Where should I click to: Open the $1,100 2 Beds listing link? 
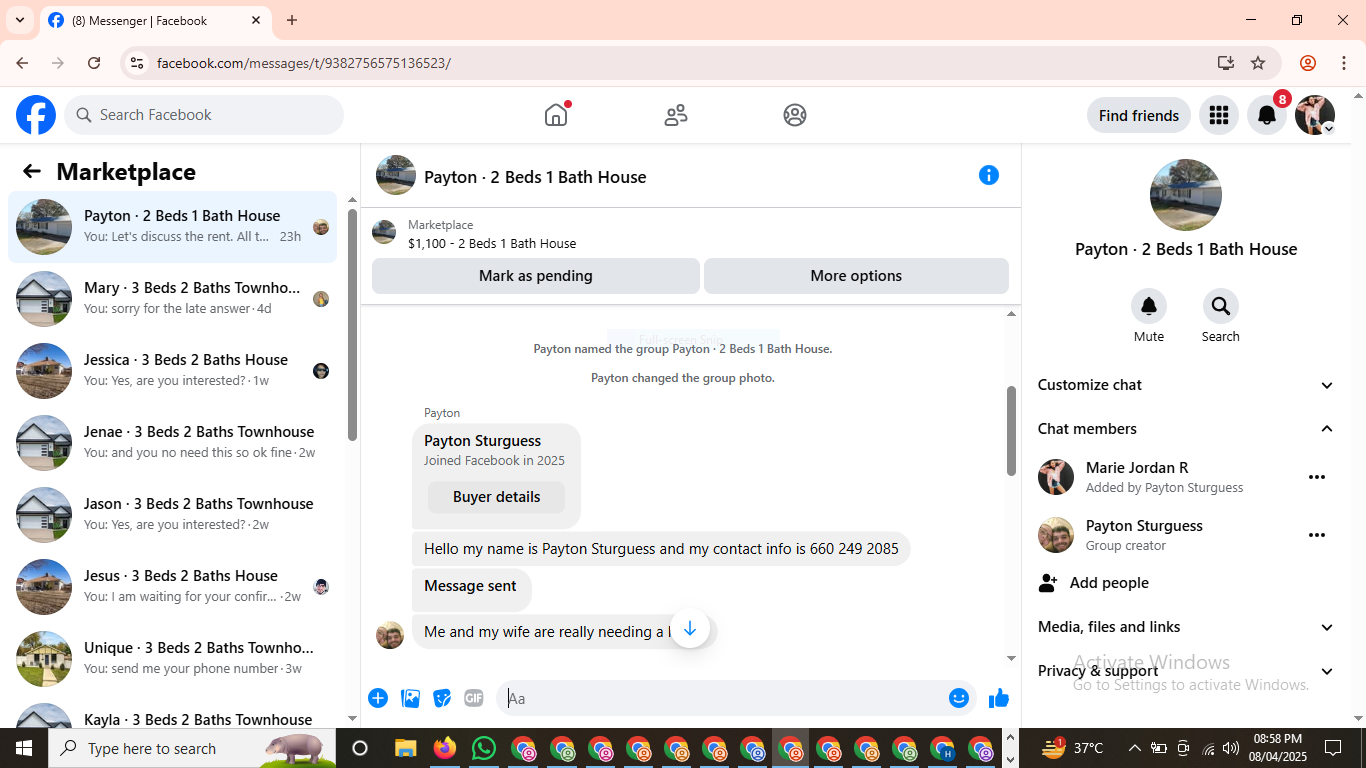(492, 243)
